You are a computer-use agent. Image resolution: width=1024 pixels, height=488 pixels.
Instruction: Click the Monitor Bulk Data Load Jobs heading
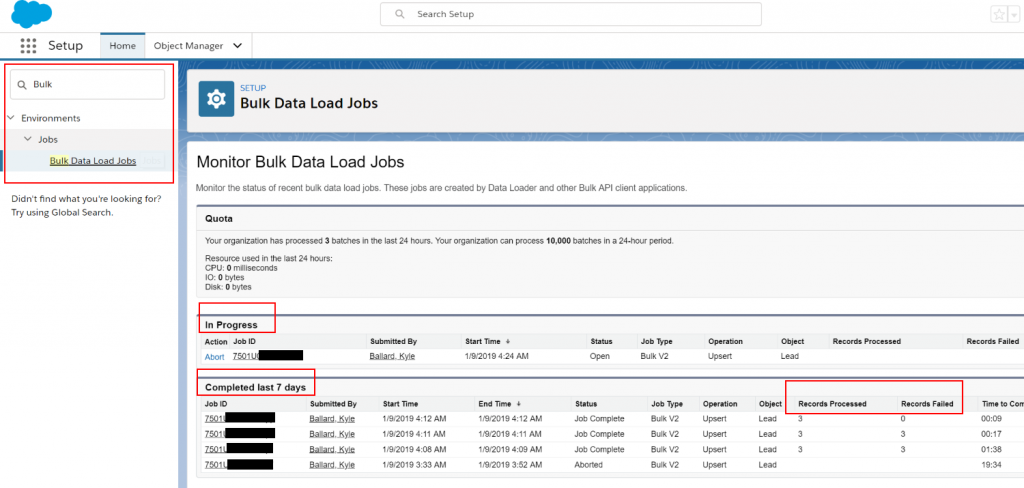coord(300,161)
